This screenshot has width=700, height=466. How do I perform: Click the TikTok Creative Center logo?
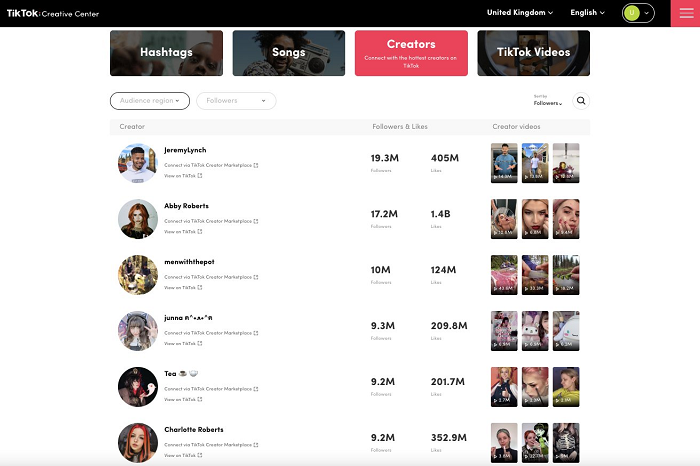[53, 13]
